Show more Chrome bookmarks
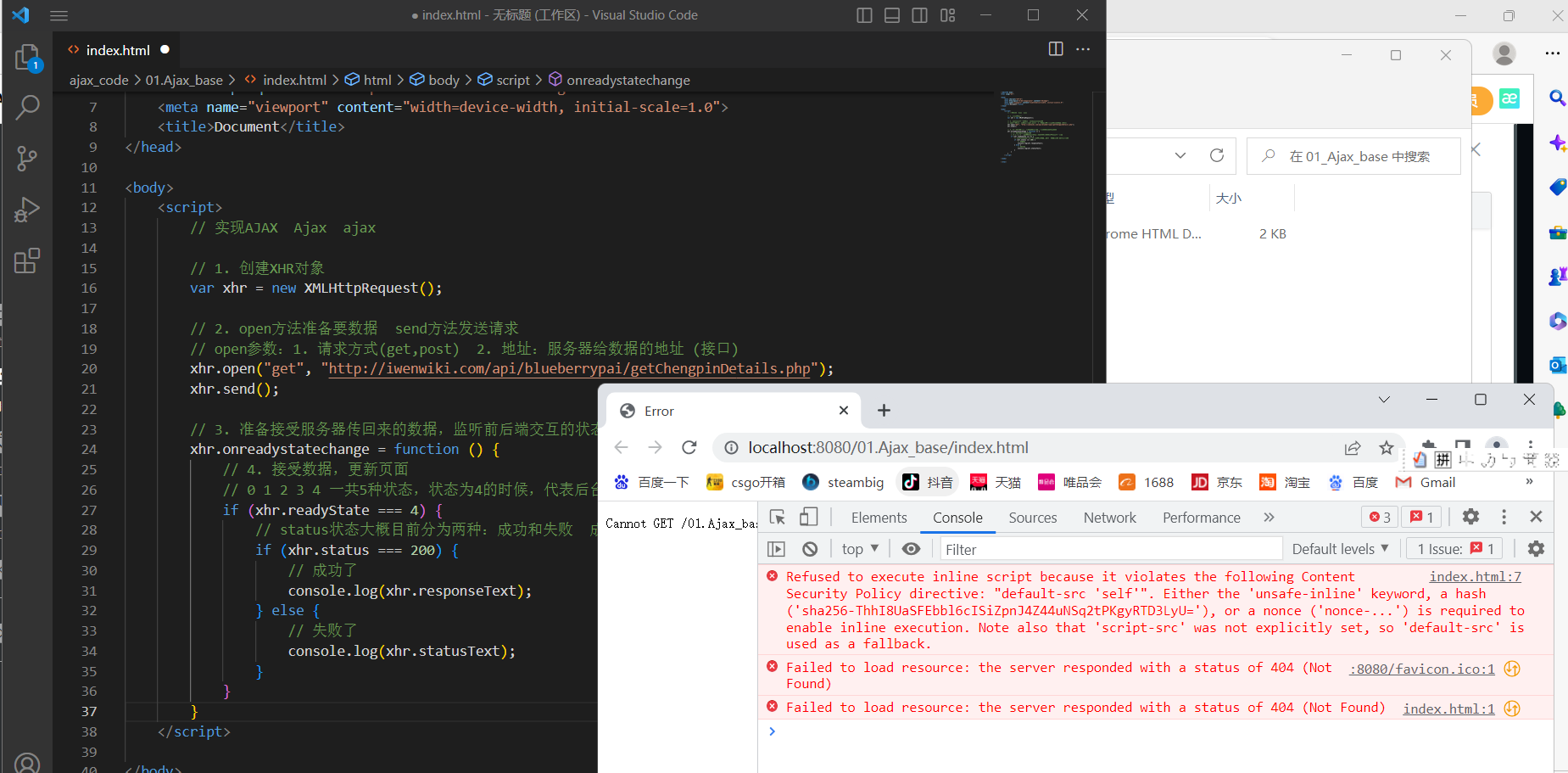 1529,482
